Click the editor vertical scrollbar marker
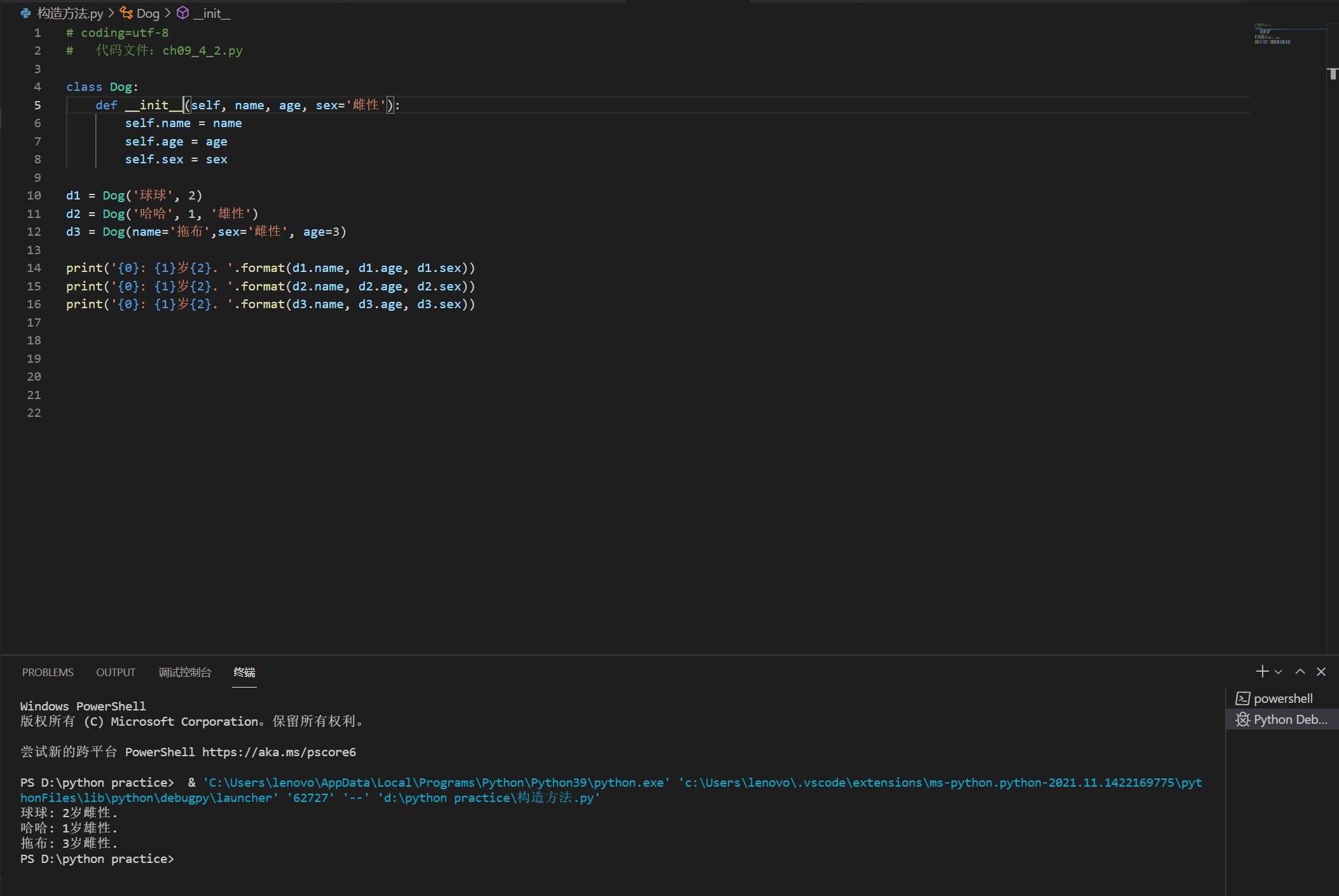1339x896 pixels. (1332, 74)
